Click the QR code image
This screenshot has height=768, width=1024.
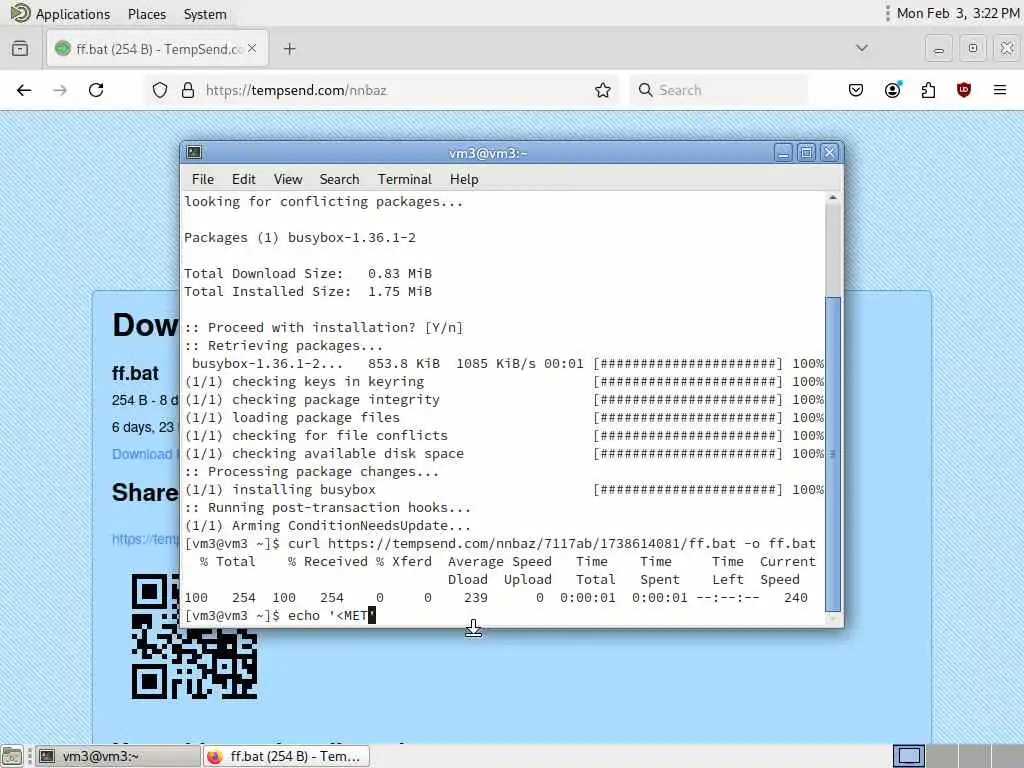[194, 636]
